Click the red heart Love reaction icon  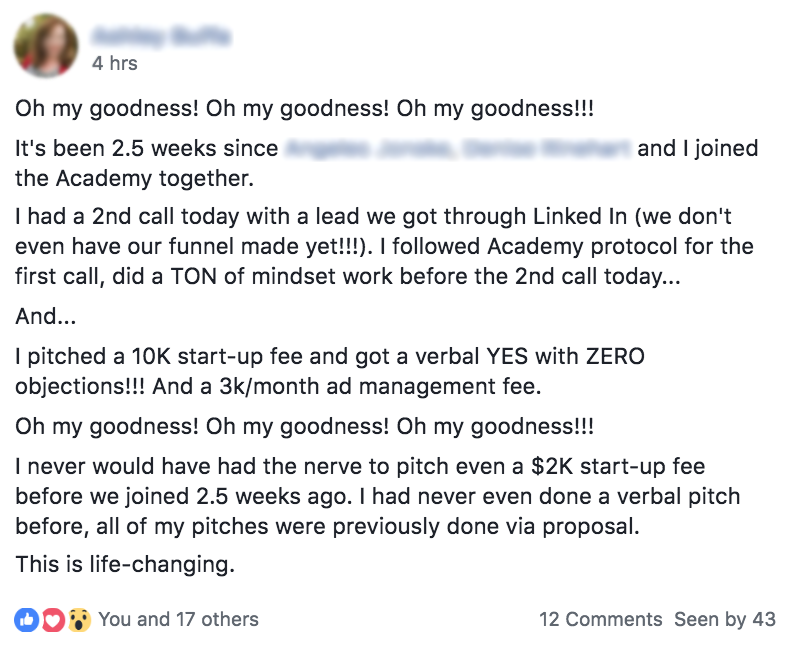pos(53,619)
